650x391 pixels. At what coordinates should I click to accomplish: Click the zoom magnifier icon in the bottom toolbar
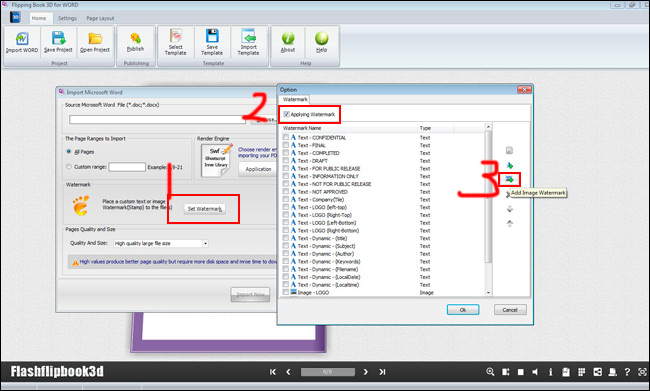point(490,372)
